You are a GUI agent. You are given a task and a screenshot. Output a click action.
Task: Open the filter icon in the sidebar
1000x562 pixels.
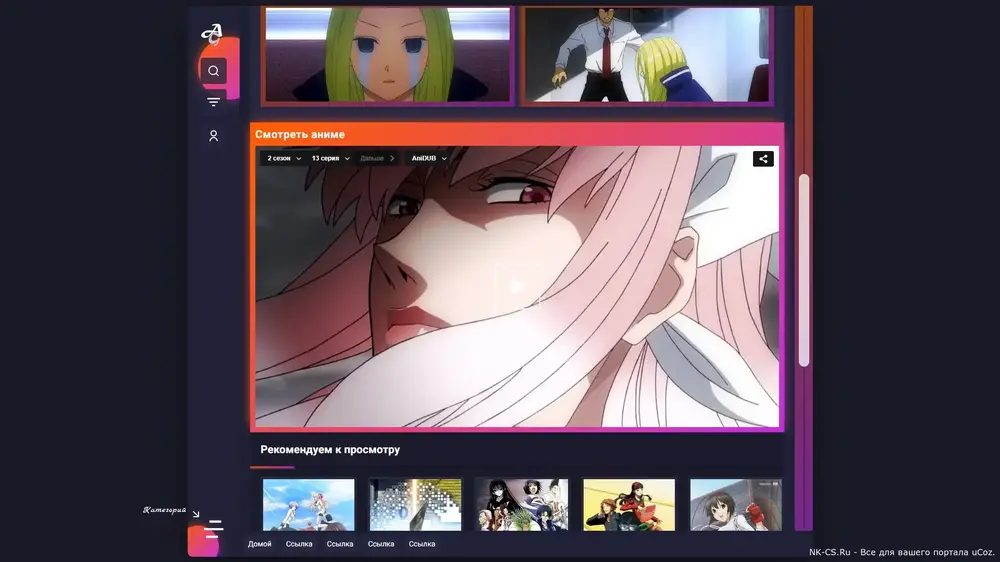[214, 102]
